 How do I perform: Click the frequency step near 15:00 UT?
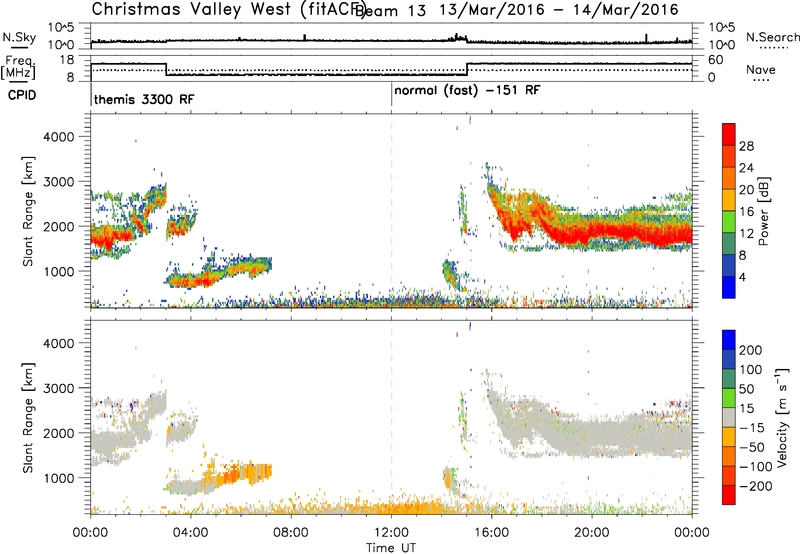(467, 69)
